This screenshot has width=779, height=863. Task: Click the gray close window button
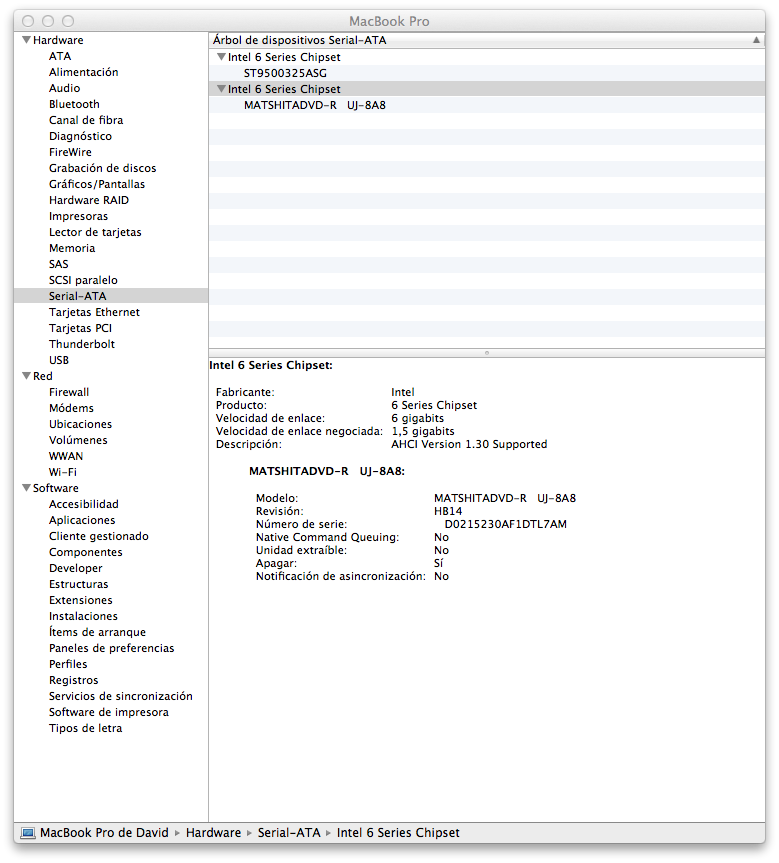coord(28,21)
